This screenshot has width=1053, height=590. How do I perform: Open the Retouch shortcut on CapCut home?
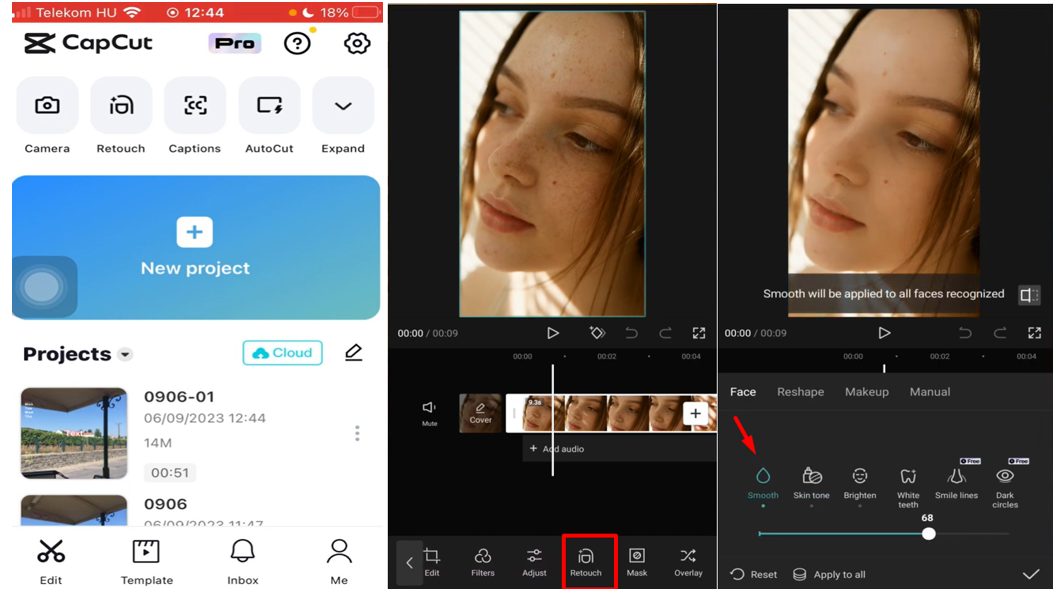point(121,106)
